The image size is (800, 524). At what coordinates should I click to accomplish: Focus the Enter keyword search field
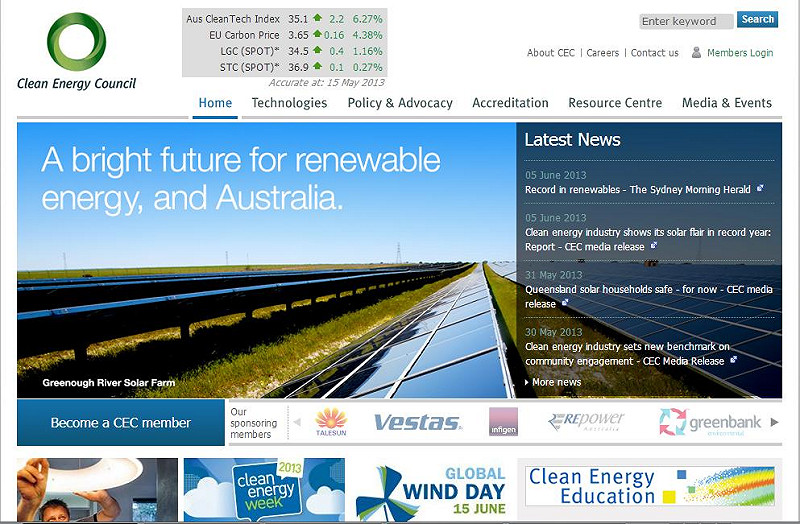(685, 21)
